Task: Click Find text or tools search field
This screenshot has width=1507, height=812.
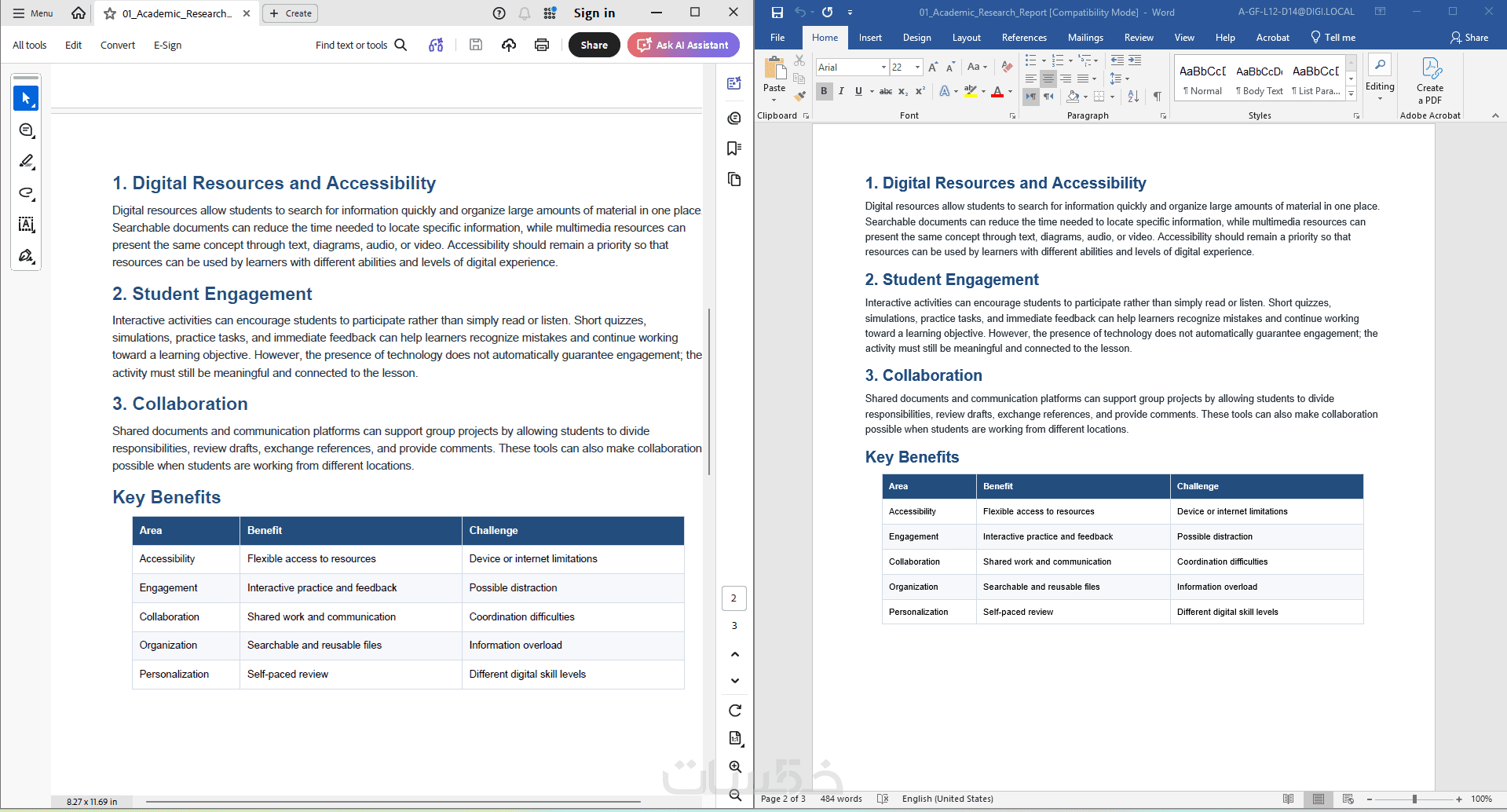Action: pyautogui.click(x=361, y=45)
